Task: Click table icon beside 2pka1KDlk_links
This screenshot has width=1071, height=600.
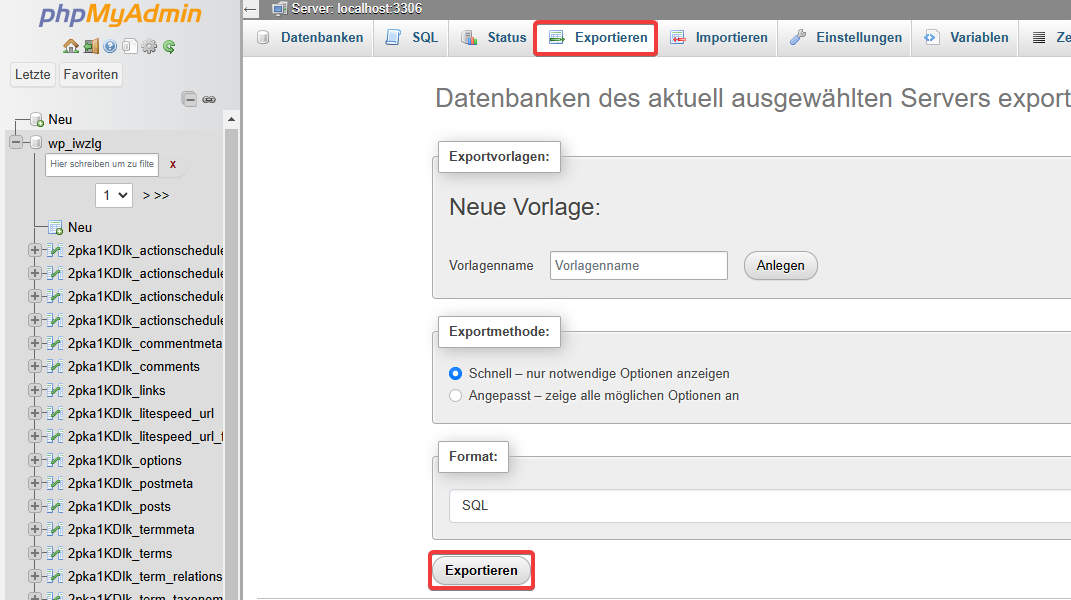Action: pyautogui.click(x=55, y=390)
